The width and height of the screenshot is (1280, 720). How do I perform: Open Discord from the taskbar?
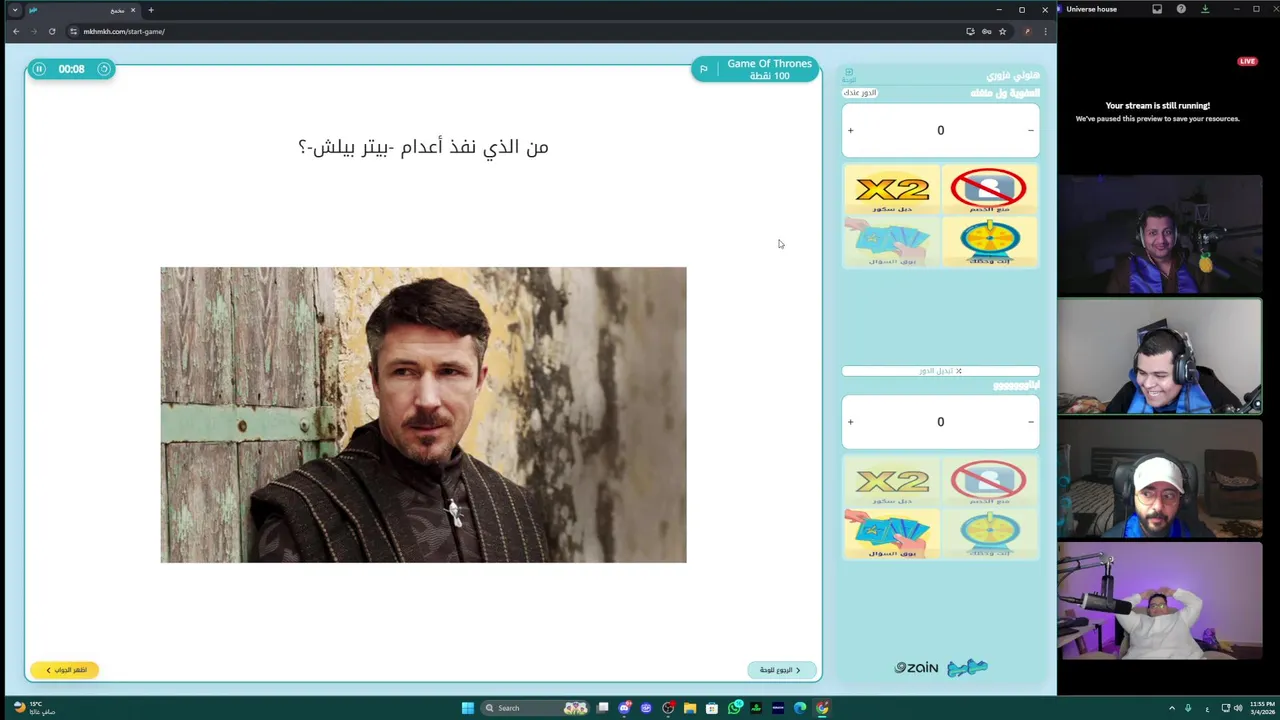[x=624, y=708]
